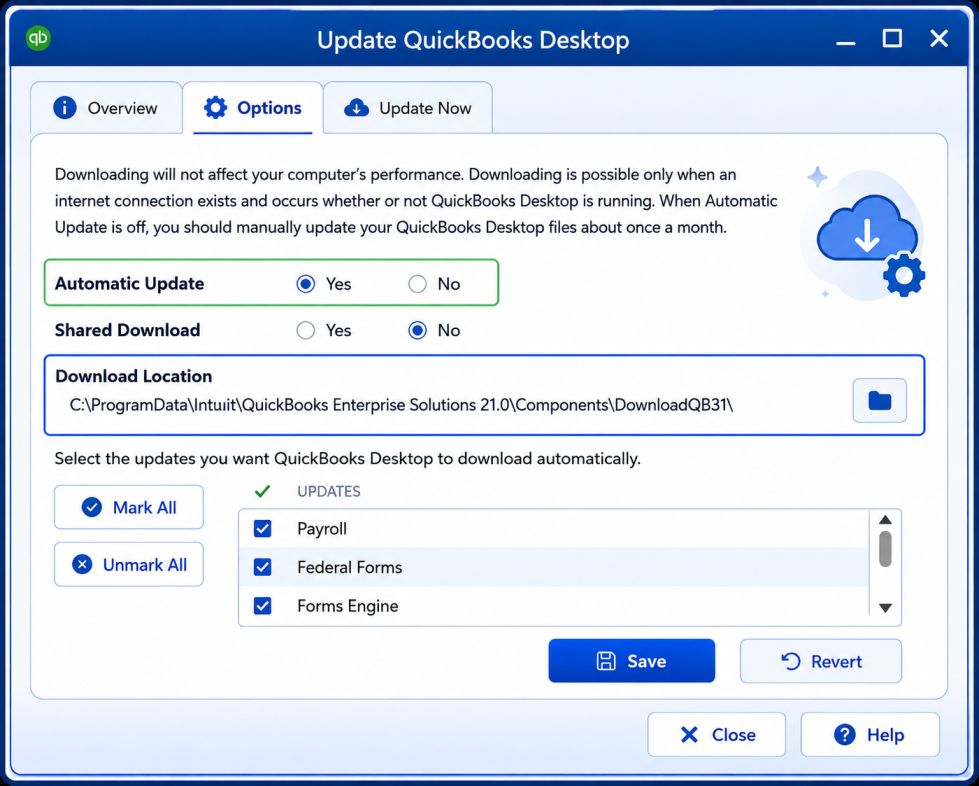The width and height of the screenshot is (979, 786).
Task: Click the Automatic Update label
Action: click(129, 283)
